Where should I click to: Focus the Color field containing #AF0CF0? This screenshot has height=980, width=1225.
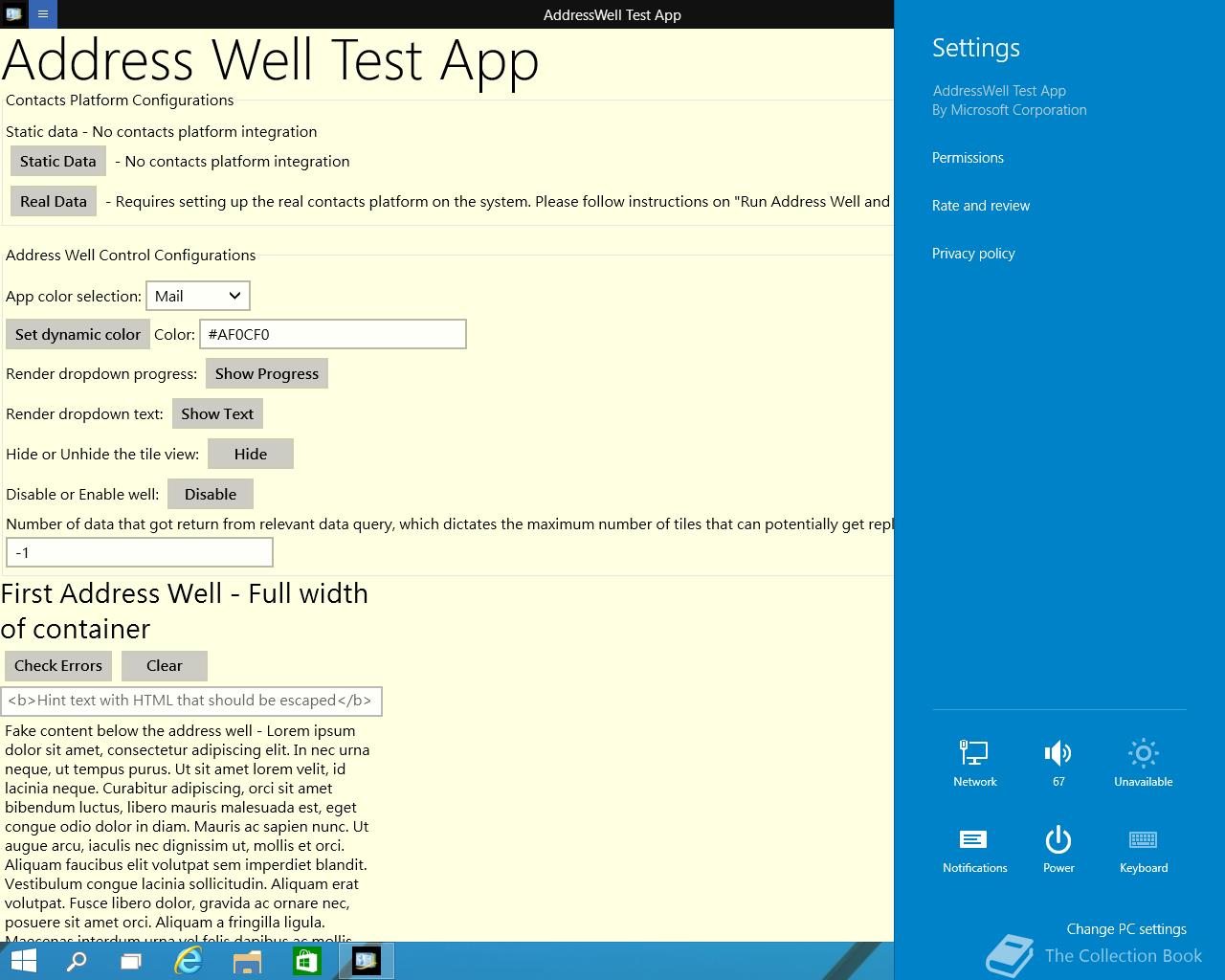(x=333, y=334)
